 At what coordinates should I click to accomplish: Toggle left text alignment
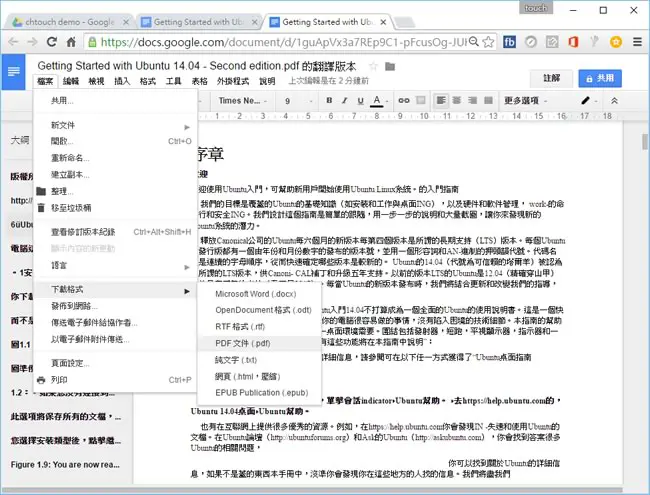point(441,100)
